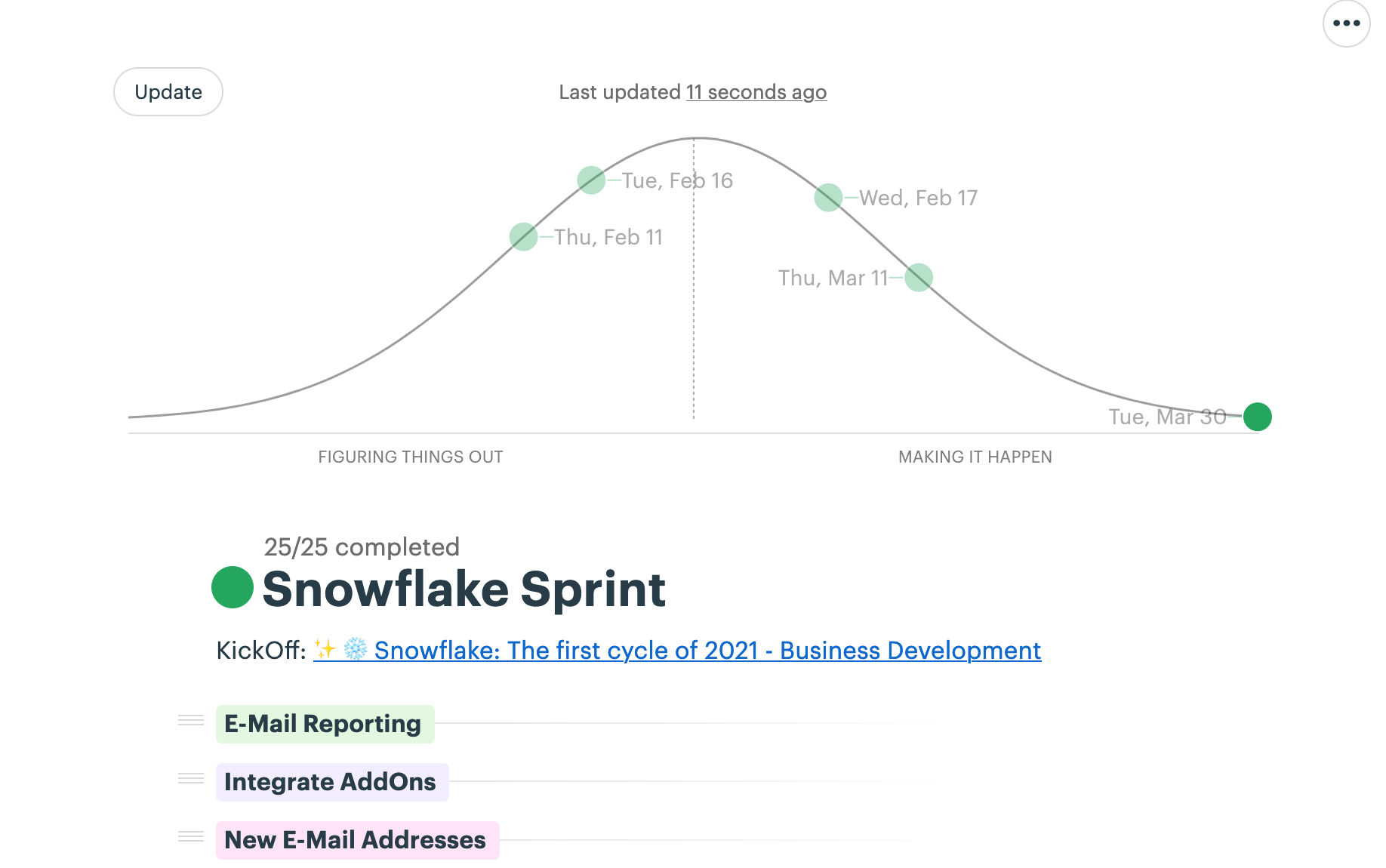The image size is (1386, 868).
Task: Click the Snowflake Sprint title
Action: tap(464, 589)
